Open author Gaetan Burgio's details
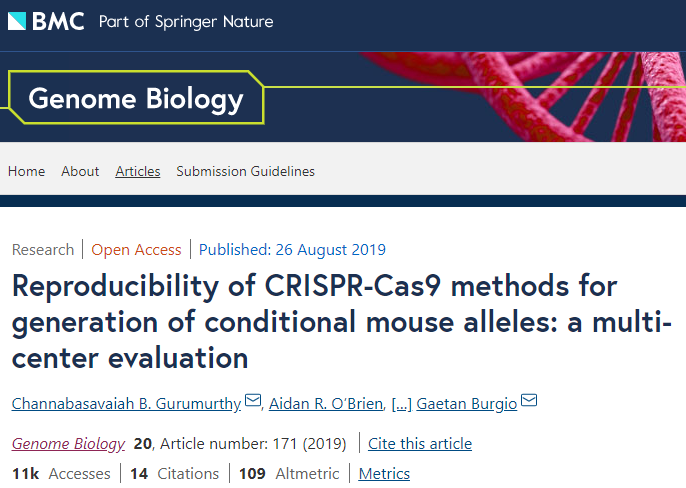The width and height of the screenshot is (686, 488). (468, 403)
